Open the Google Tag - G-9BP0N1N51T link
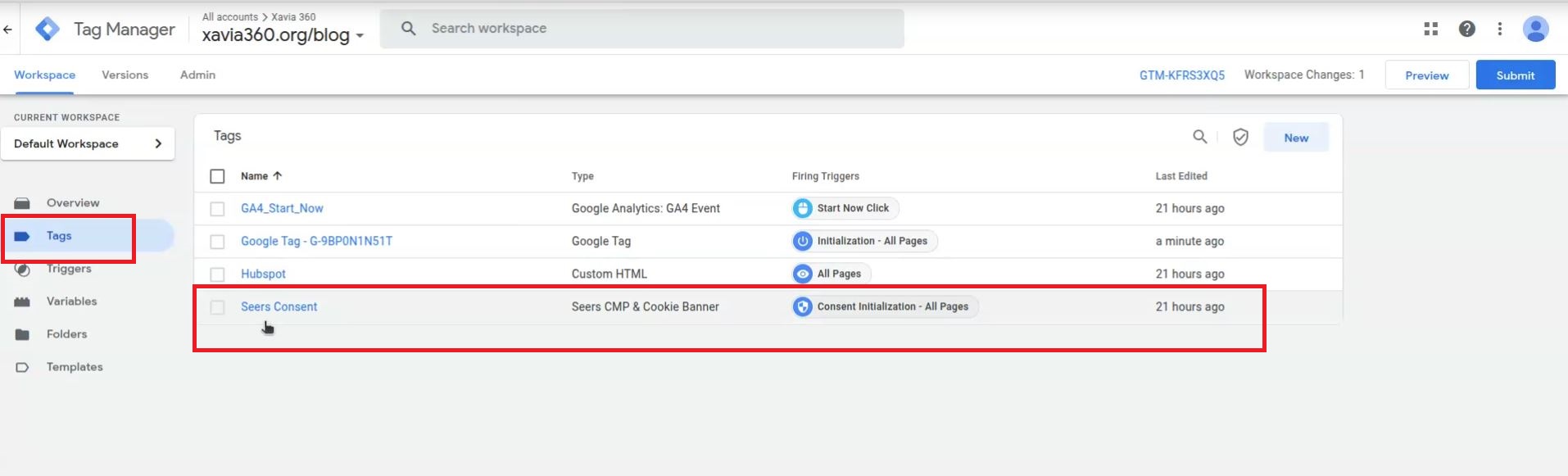1568x476 pixels. [x=316, y=241]
